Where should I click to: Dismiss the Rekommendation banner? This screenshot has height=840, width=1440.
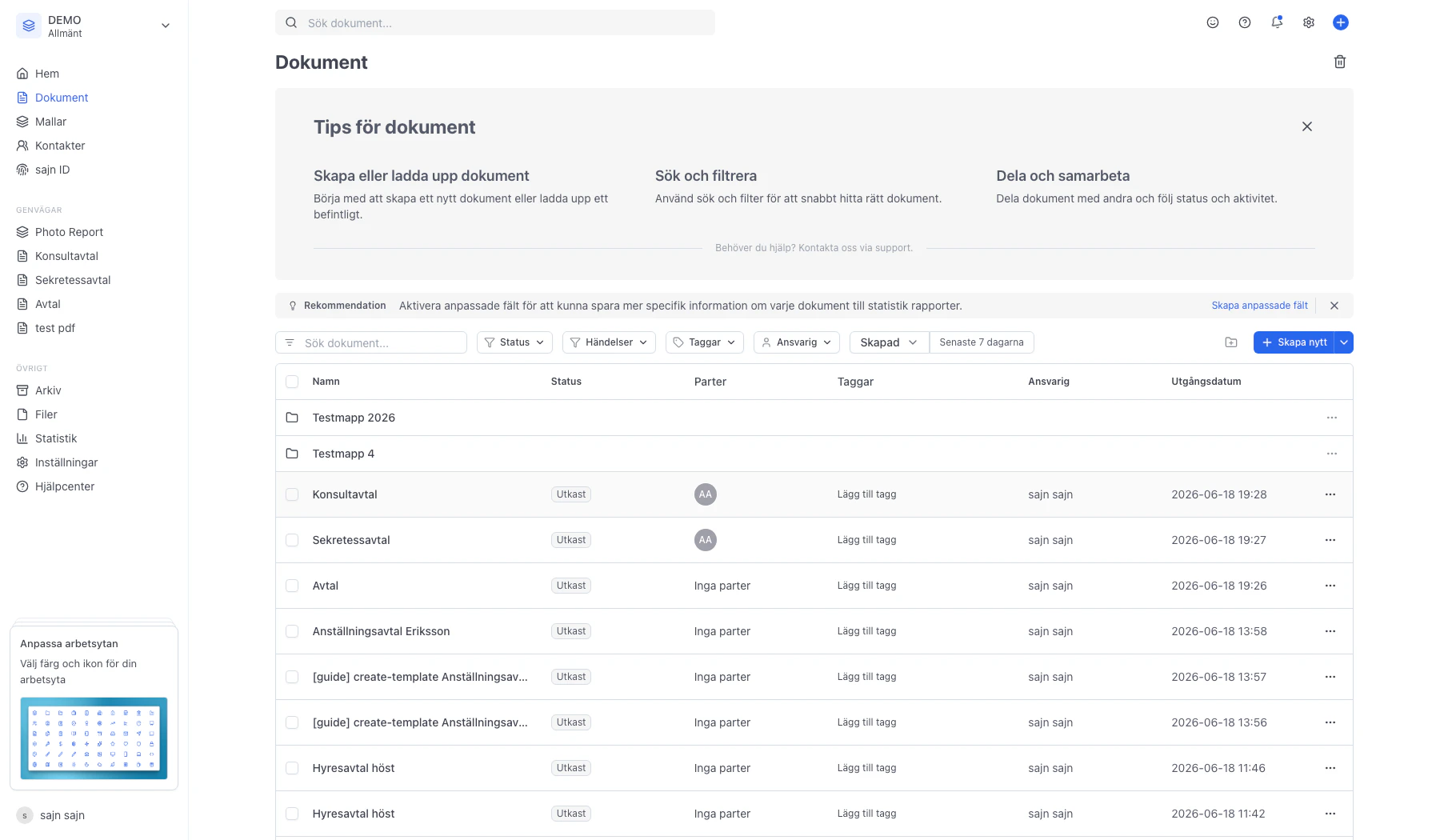tap(1334, 306)
